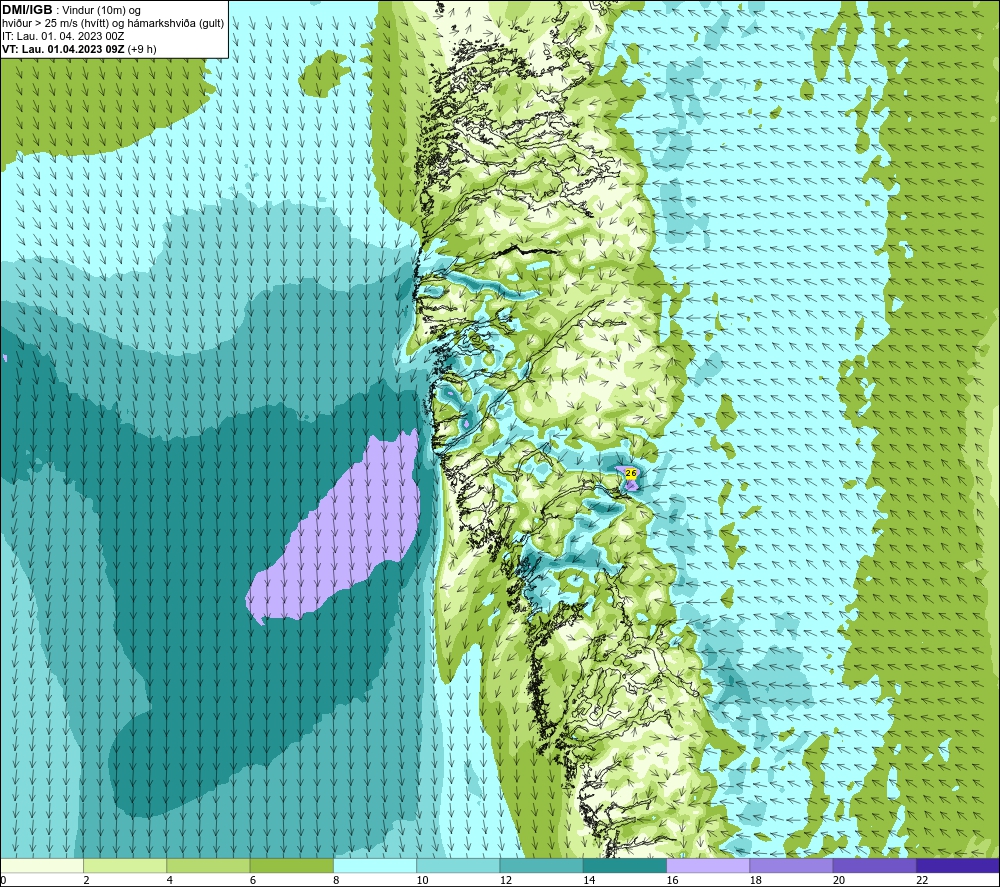The width and height of the screenshot is (1000, 887).
Task: Click the olive green 6–8 m/s legend swatch
Action: coord(291,865)
